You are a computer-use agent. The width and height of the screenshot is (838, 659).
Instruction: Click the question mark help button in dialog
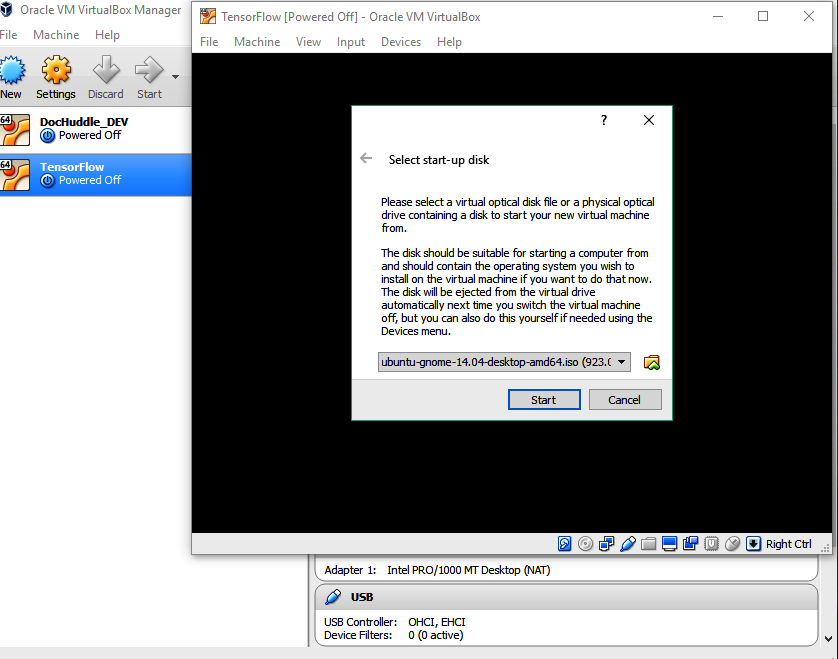click(604, 120)
